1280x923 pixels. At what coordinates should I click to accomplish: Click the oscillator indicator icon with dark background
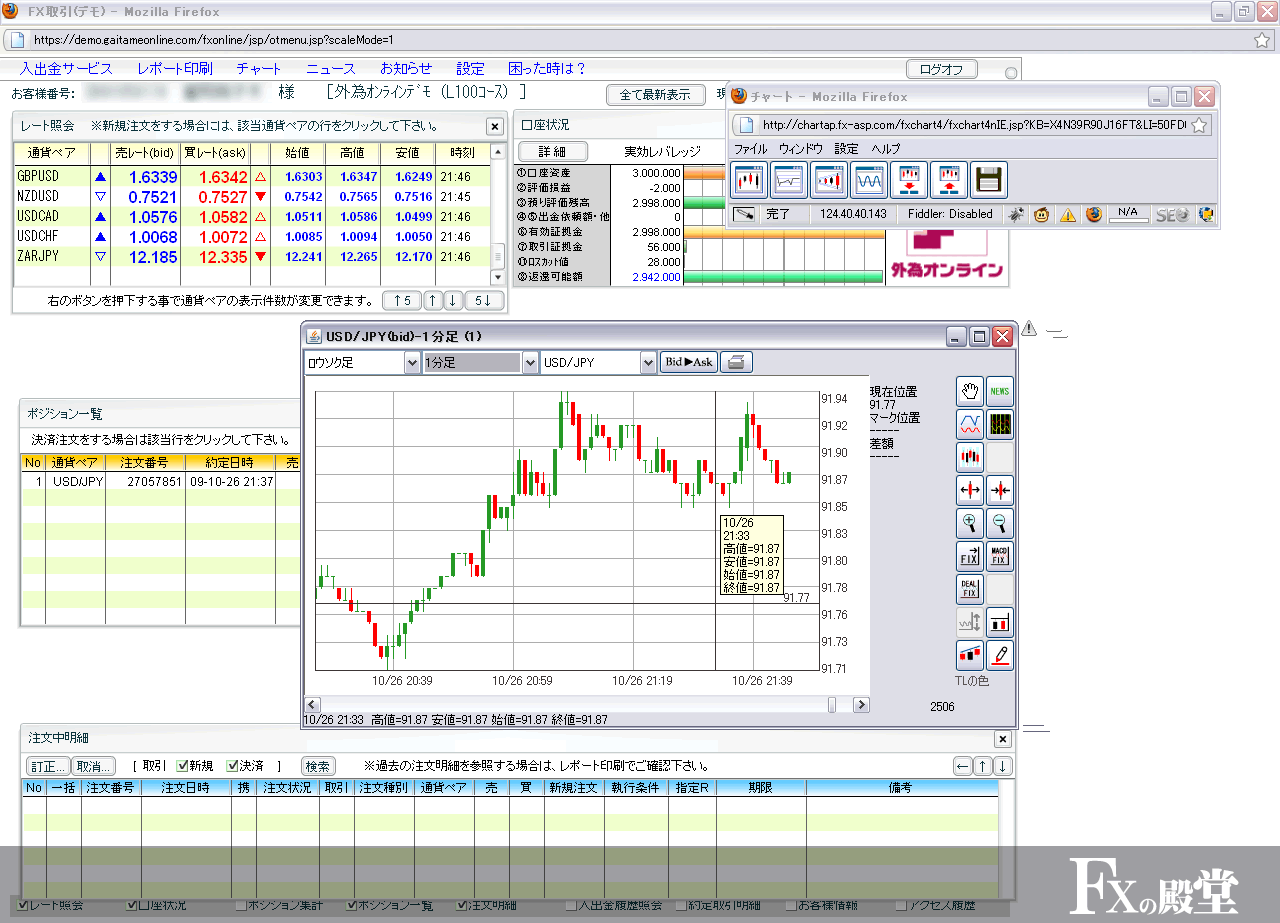tap(1000, 425)
